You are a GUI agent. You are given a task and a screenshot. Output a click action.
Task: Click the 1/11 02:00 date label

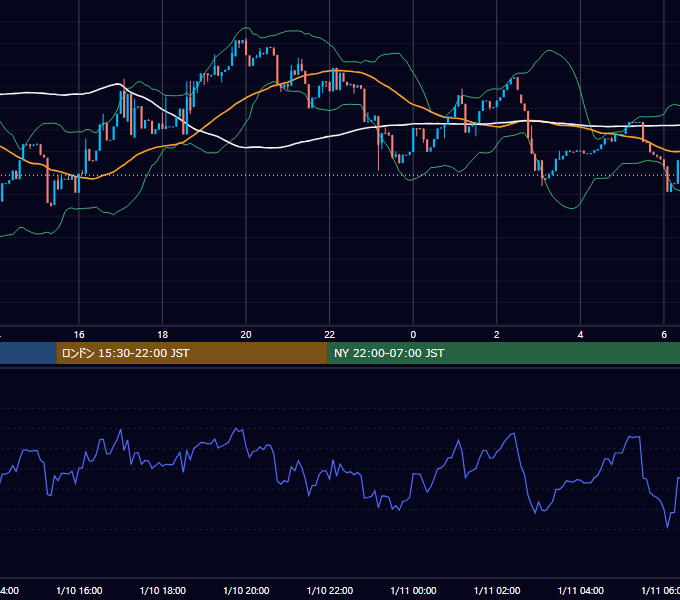(497, 591)
